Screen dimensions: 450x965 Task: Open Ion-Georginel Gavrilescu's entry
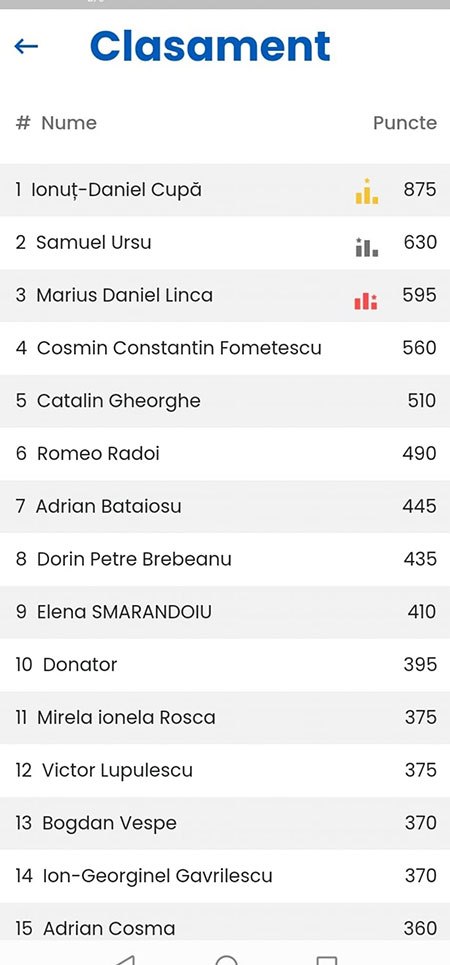click(225, 876)
